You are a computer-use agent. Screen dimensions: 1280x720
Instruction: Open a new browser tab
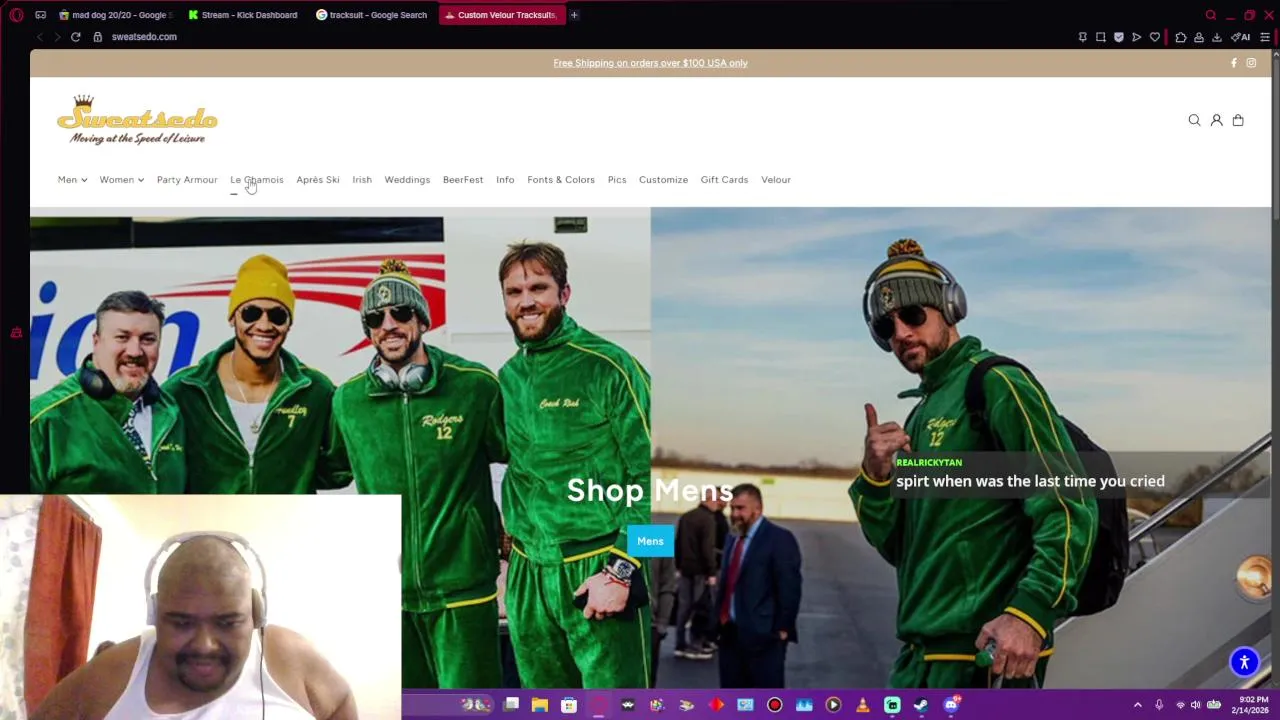[574, 15]
